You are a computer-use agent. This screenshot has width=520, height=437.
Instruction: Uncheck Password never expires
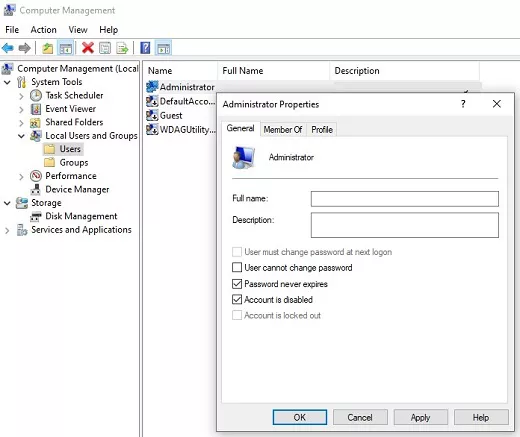tap(237, 284)
